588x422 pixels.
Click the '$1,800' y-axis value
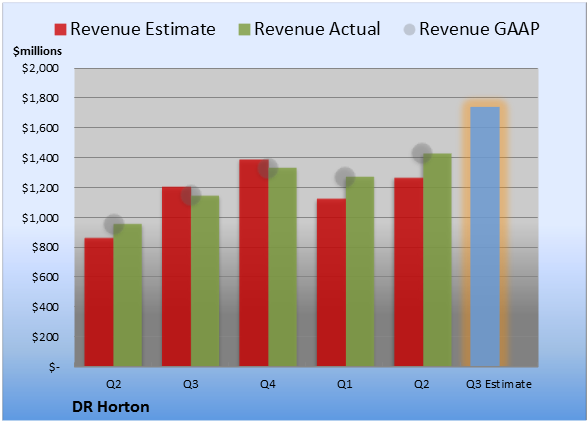point(40,98)
